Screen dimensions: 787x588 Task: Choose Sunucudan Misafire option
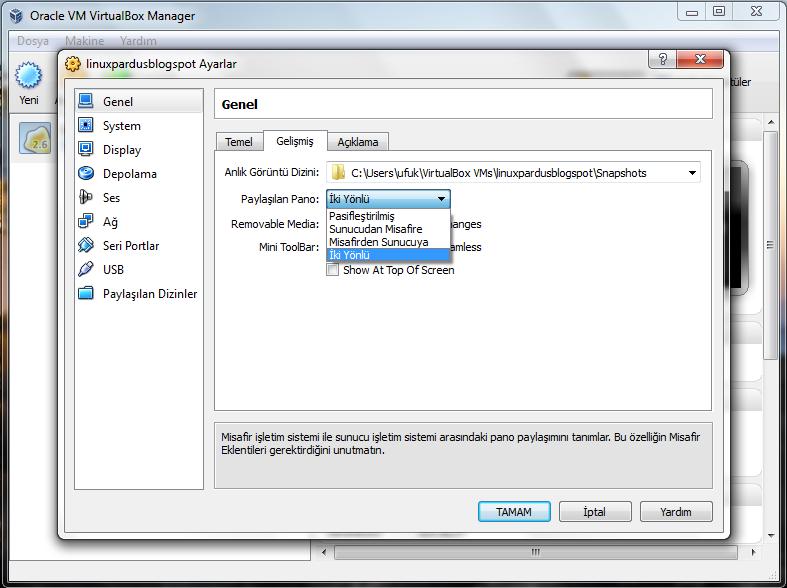pos(388,229)
